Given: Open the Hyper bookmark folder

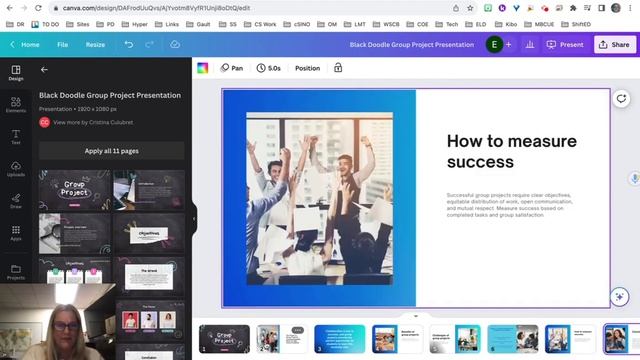Looking at the screenshot, I should coord(134,24).
